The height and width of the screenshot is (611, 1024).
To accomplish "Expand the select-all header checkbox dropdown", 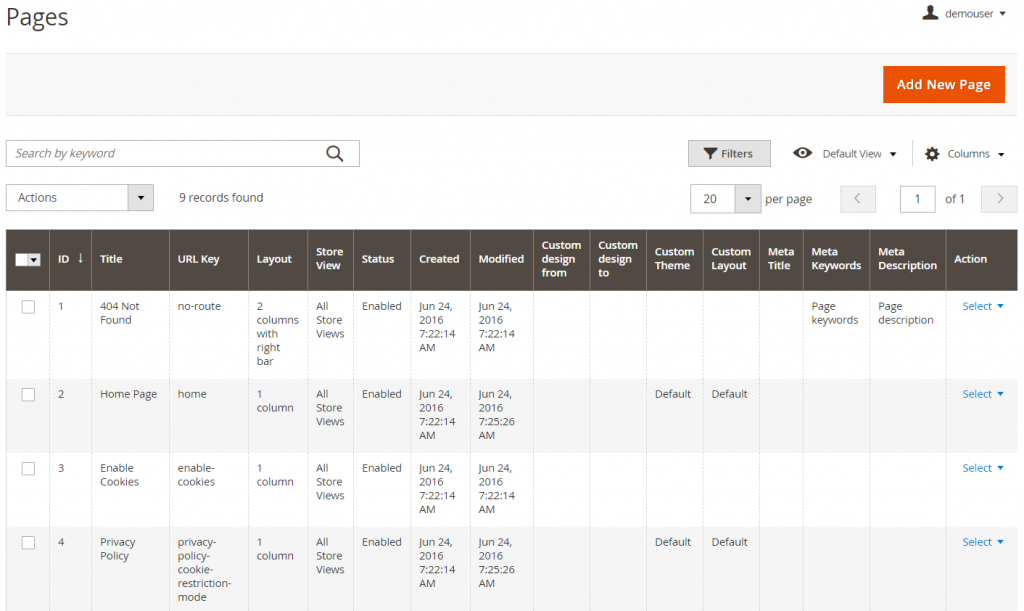I will pos(33,259).
